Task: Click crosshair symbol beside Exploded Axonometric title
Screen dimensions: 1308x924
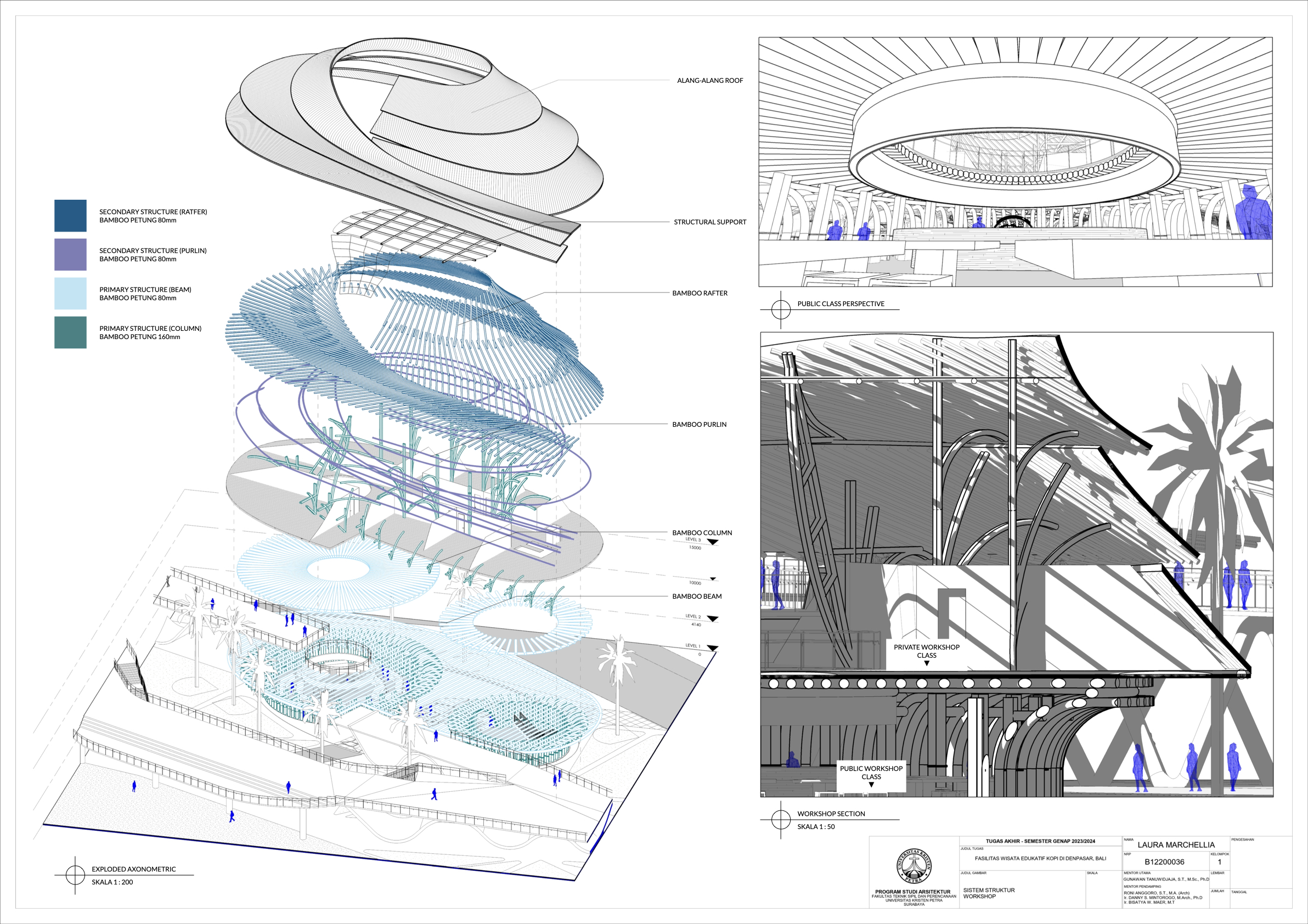Action: [75, 875]
